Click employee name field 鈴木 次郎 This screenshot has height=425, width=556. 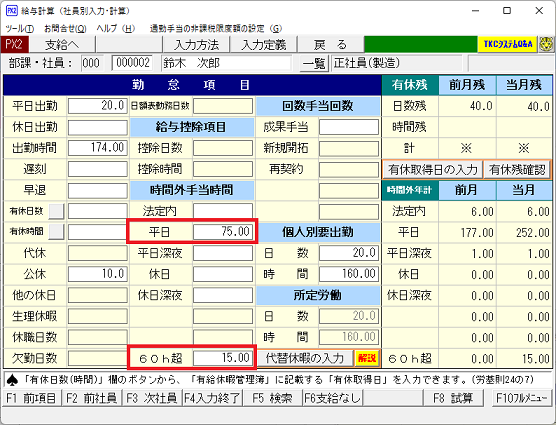click(x=227, y=63)
